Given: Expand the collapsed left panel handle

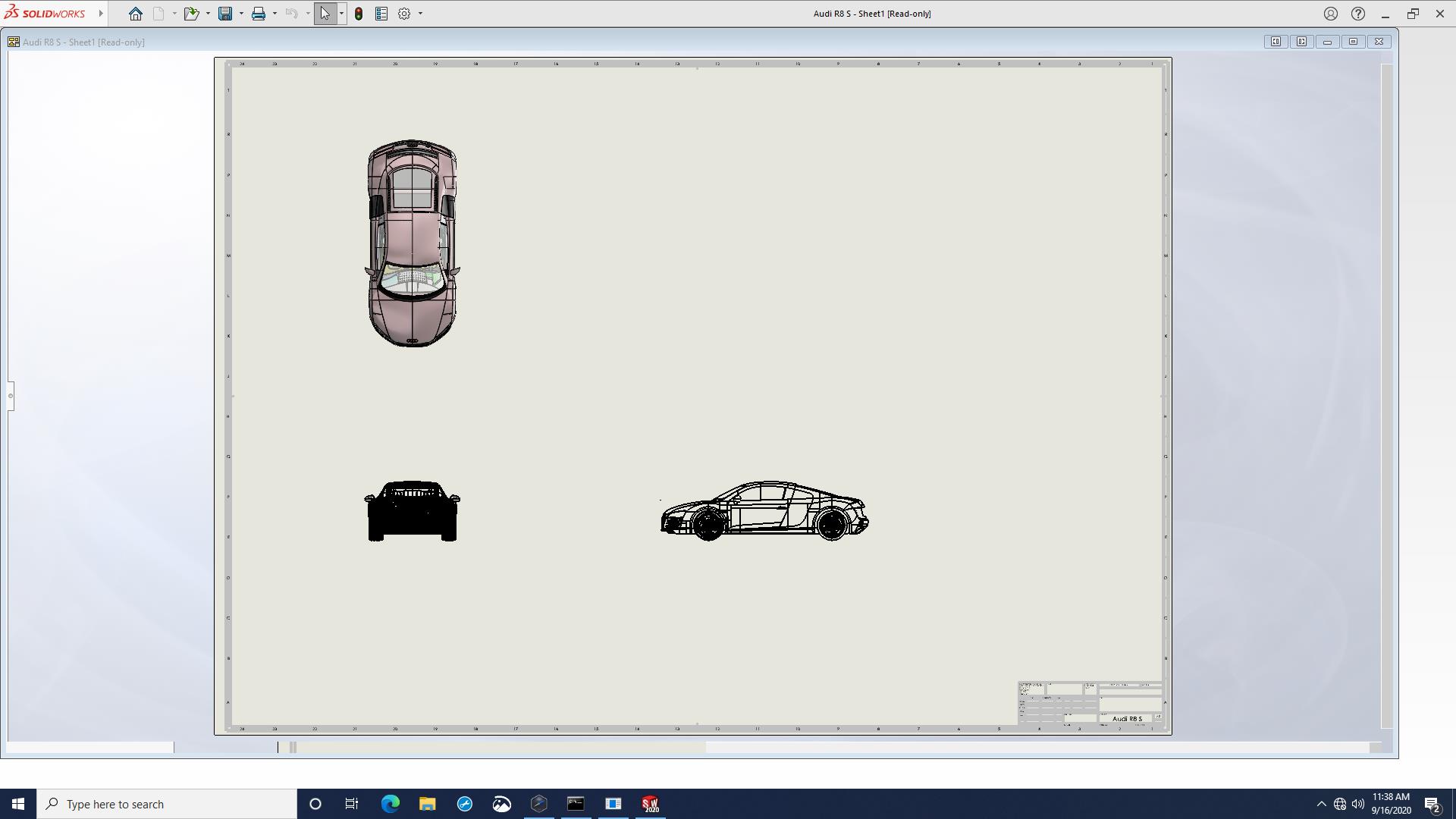Looking at the screenshot, I should click(x=11, y=396).
